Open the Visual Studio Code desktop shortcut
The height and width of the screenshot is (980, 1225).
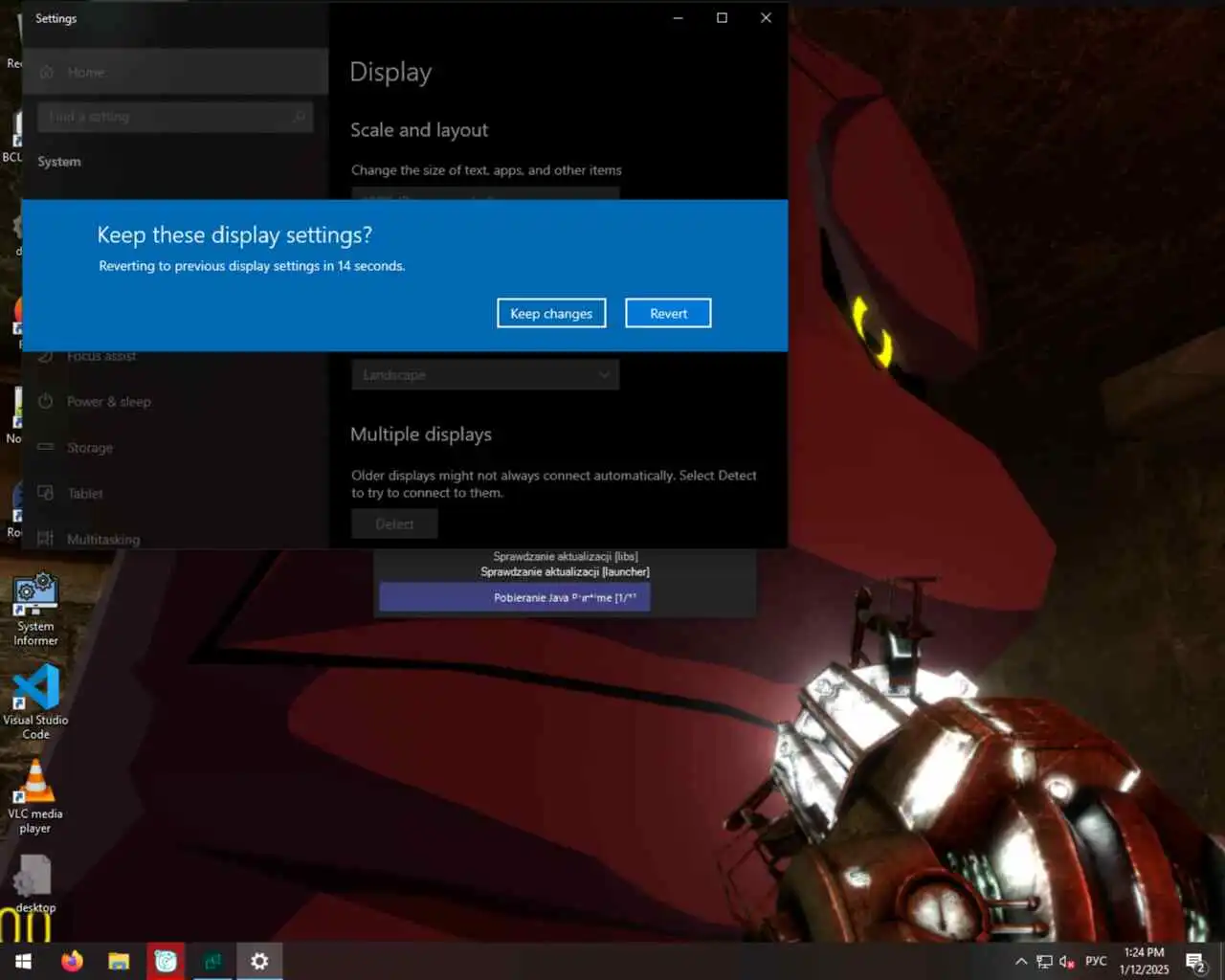pyautogui.click(x=35, y=703)
